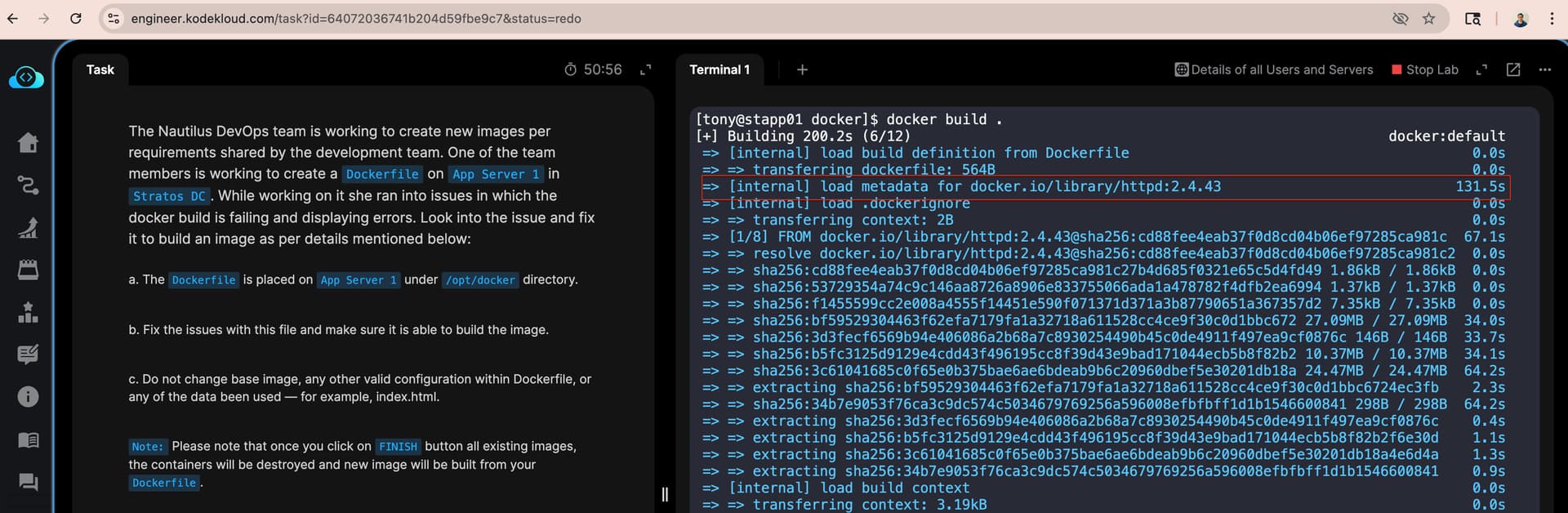Viewport: 1568px width, 513px height.
Task: Open the browser profile avatar
Action: tap(1521, 18)
